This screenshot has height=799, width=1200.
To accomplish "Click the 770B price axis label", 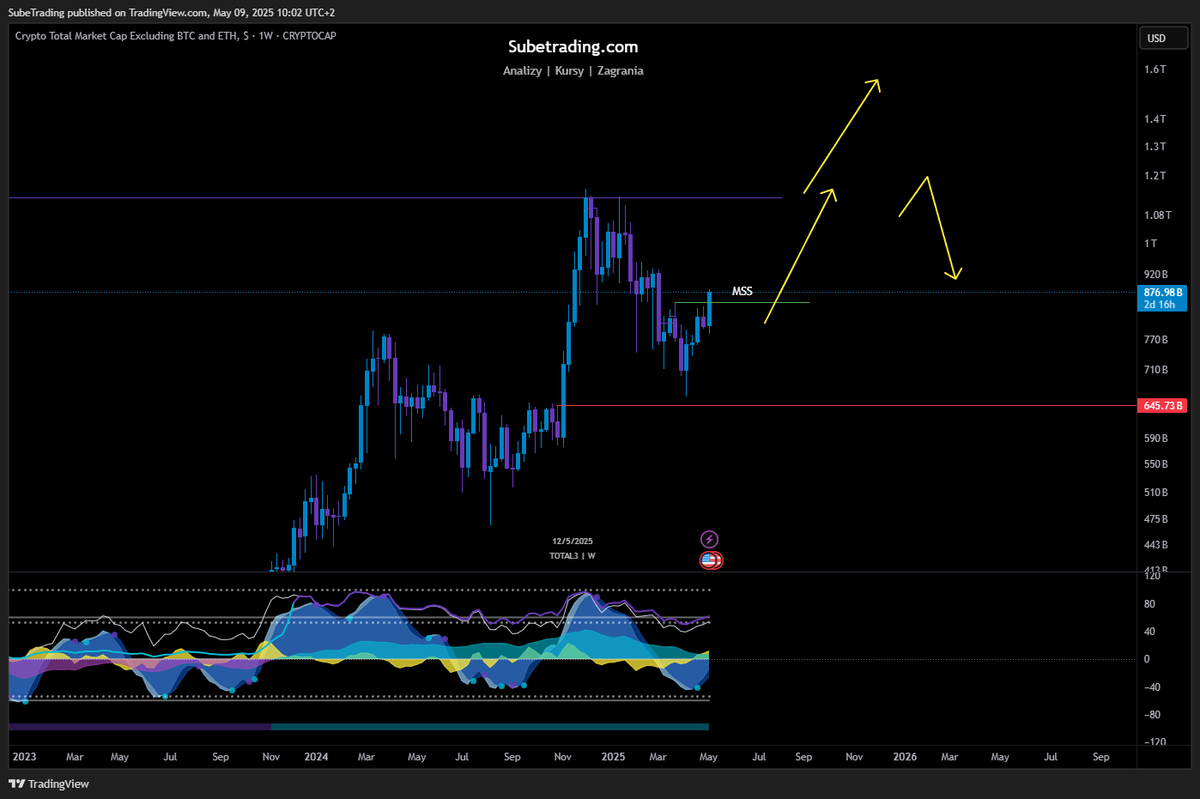I will point(1157,340).
